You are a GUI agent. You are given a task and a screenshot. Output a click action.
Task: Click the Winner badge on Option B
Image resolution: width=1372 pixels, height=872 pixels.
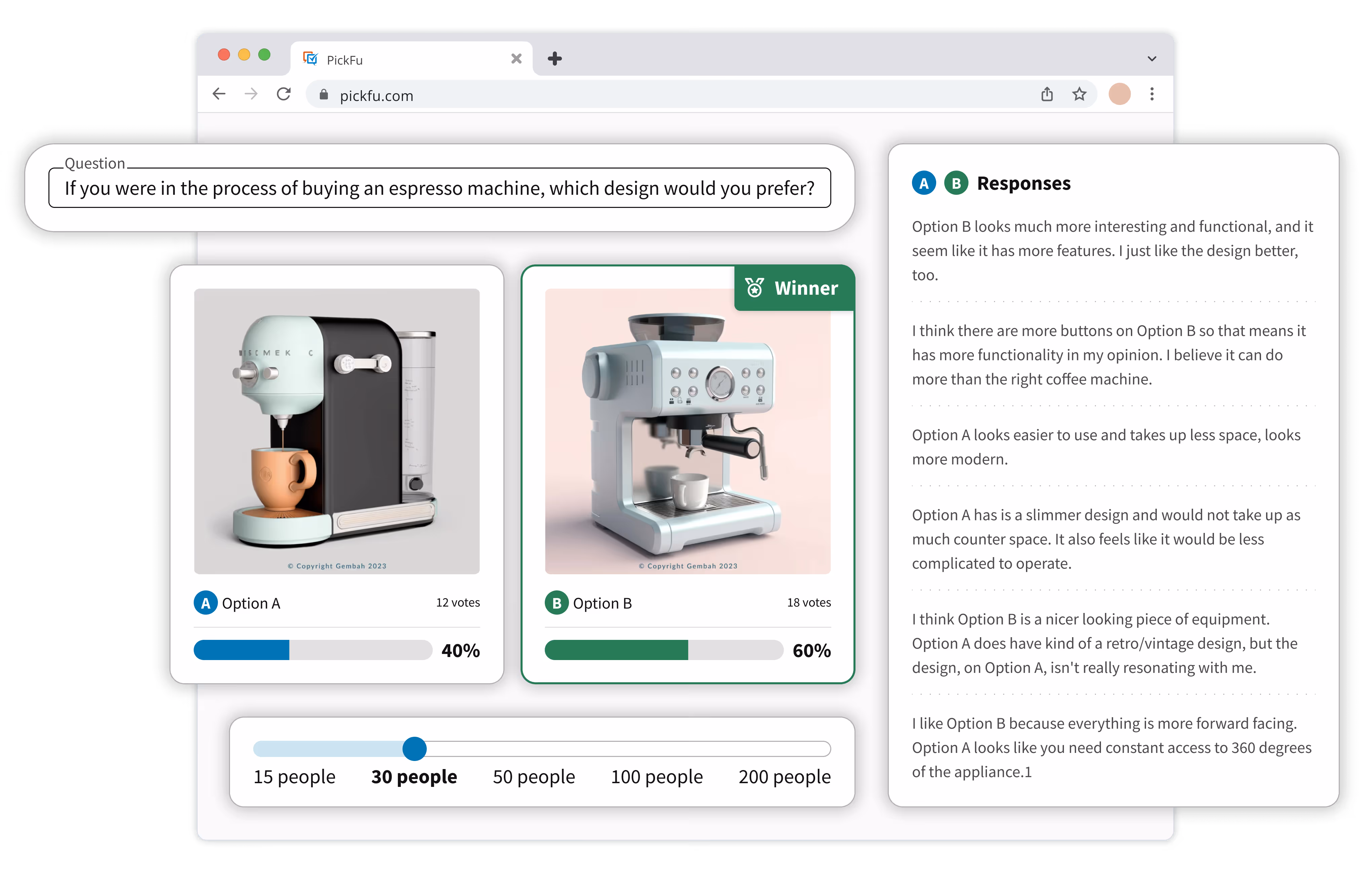(794, 288)
